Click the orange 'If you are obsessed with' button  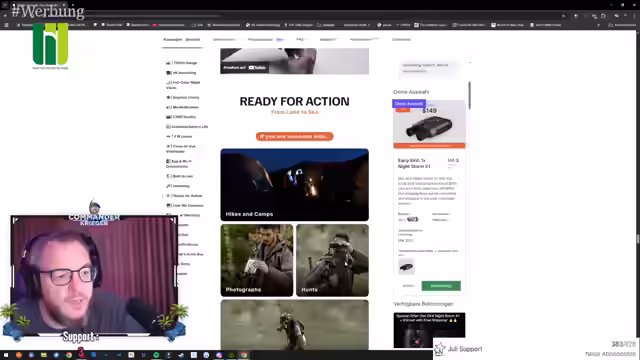pyautogui.click(x=294, y=136)
